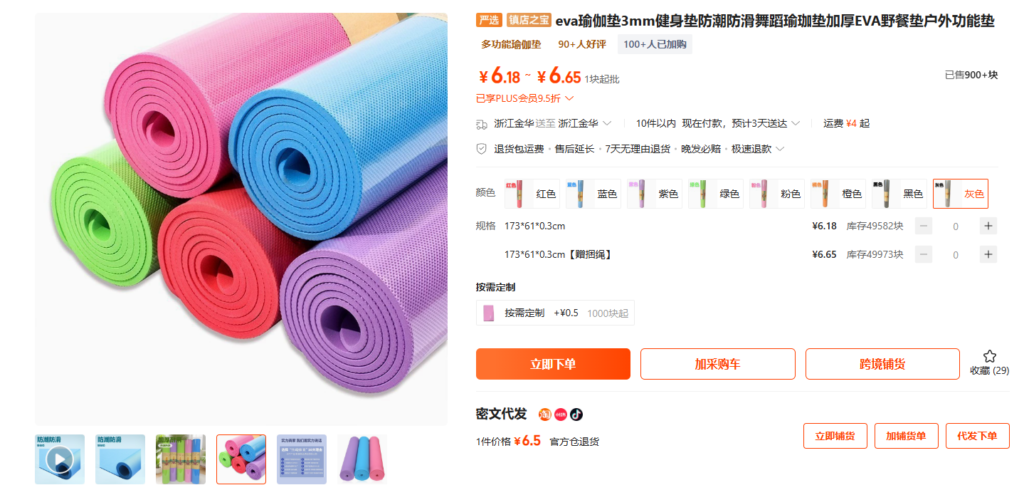Click the shield guarantee icon
The width and height of the screenshot is (1024, 495).
click(x=482, y=149)
